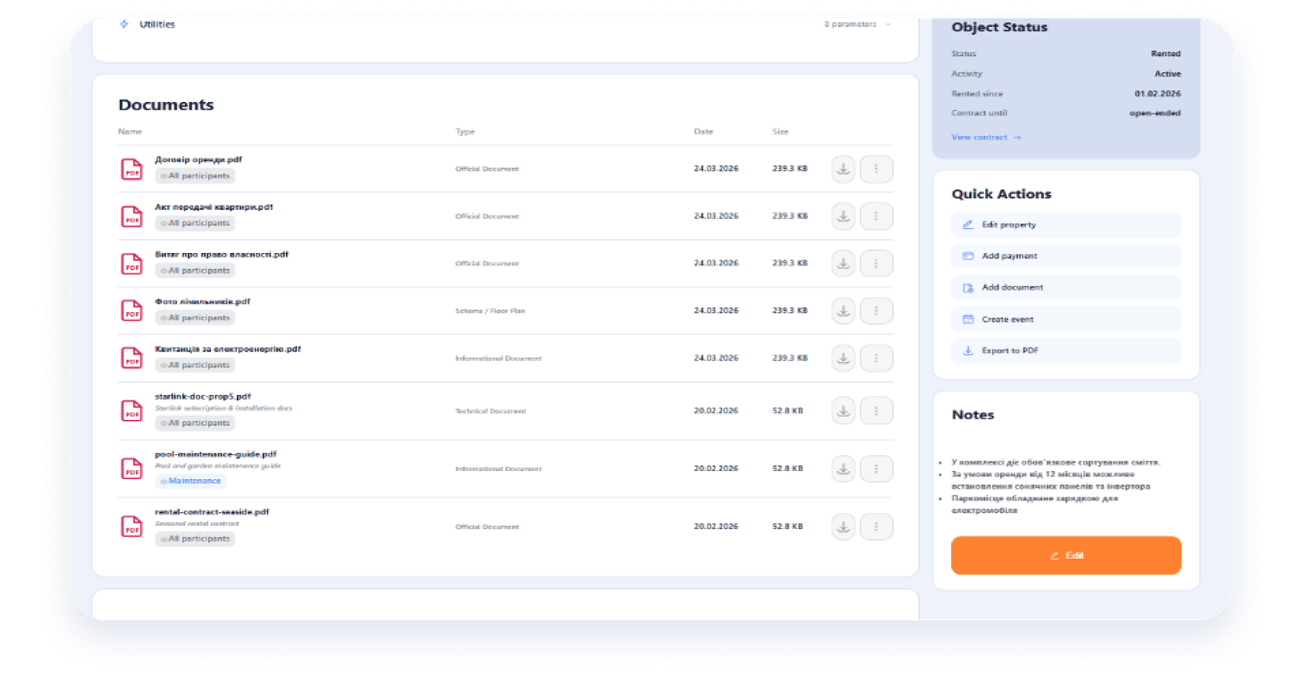Click the orange Edit button under Notes

pos(1066,555)
